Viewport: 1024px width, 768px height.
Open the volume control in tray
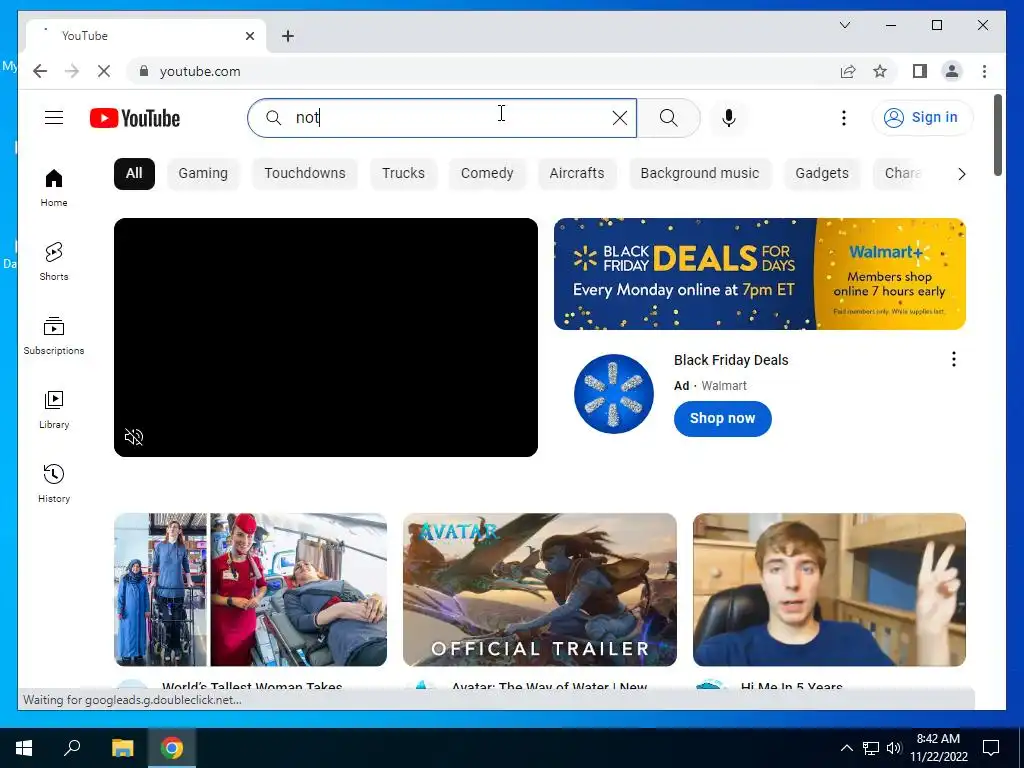894,748
